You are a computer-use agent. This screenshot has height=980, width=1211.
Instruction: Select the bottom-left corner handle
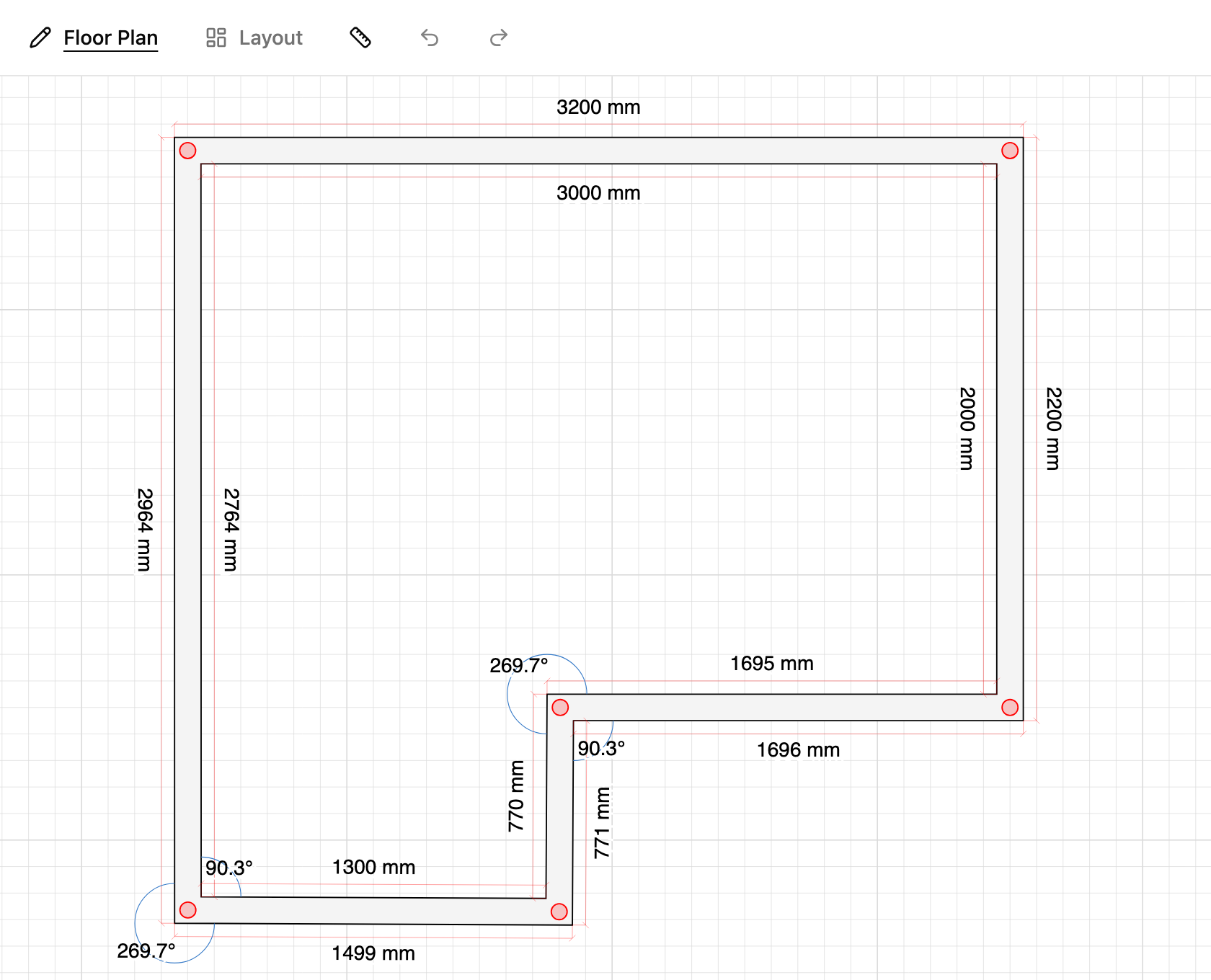pyautogui.click(x=187, y=910)
